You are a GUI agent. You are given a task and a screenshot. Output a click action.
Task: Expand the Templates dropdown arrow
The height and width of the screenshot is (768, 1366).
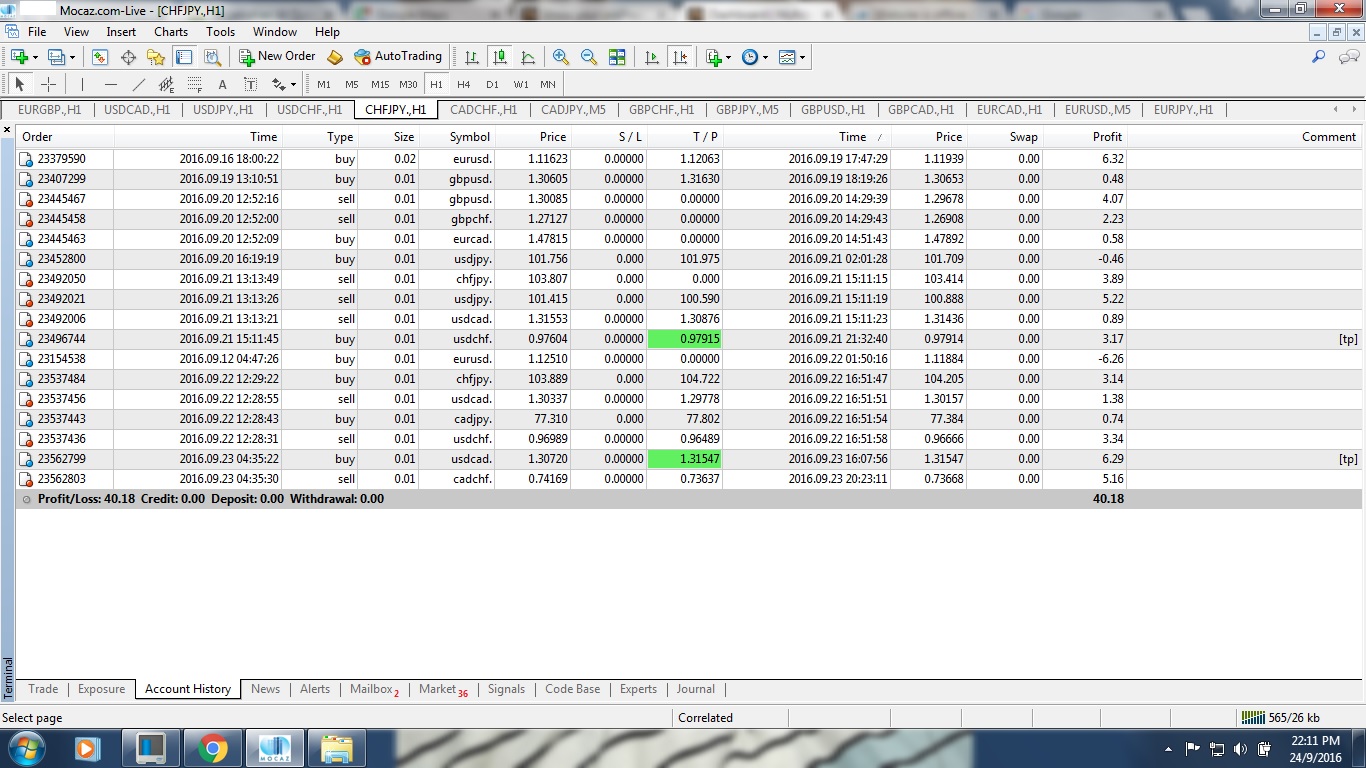802,57
